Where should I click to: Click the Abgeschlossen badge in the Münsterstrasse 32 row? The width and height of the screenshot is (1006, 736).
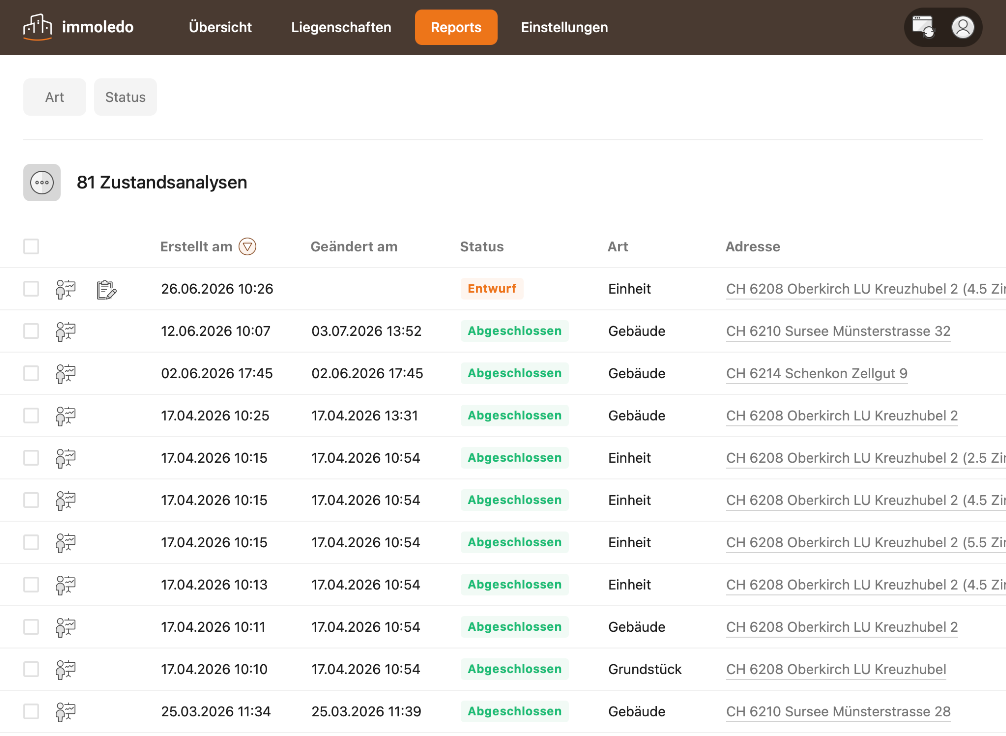click(x=515, y=331)
